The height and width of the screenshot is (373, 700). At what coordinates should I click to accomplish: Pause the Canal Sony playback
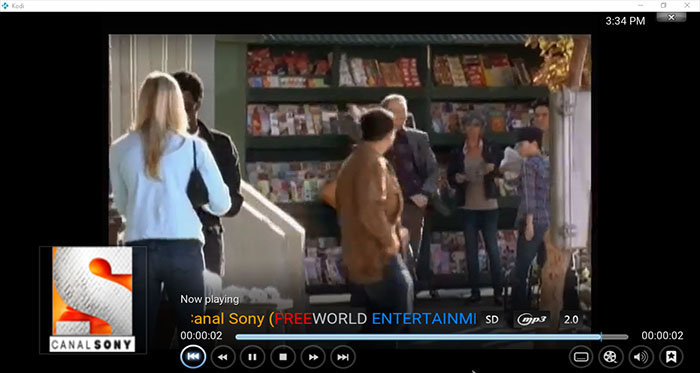(x=253, y=357)
